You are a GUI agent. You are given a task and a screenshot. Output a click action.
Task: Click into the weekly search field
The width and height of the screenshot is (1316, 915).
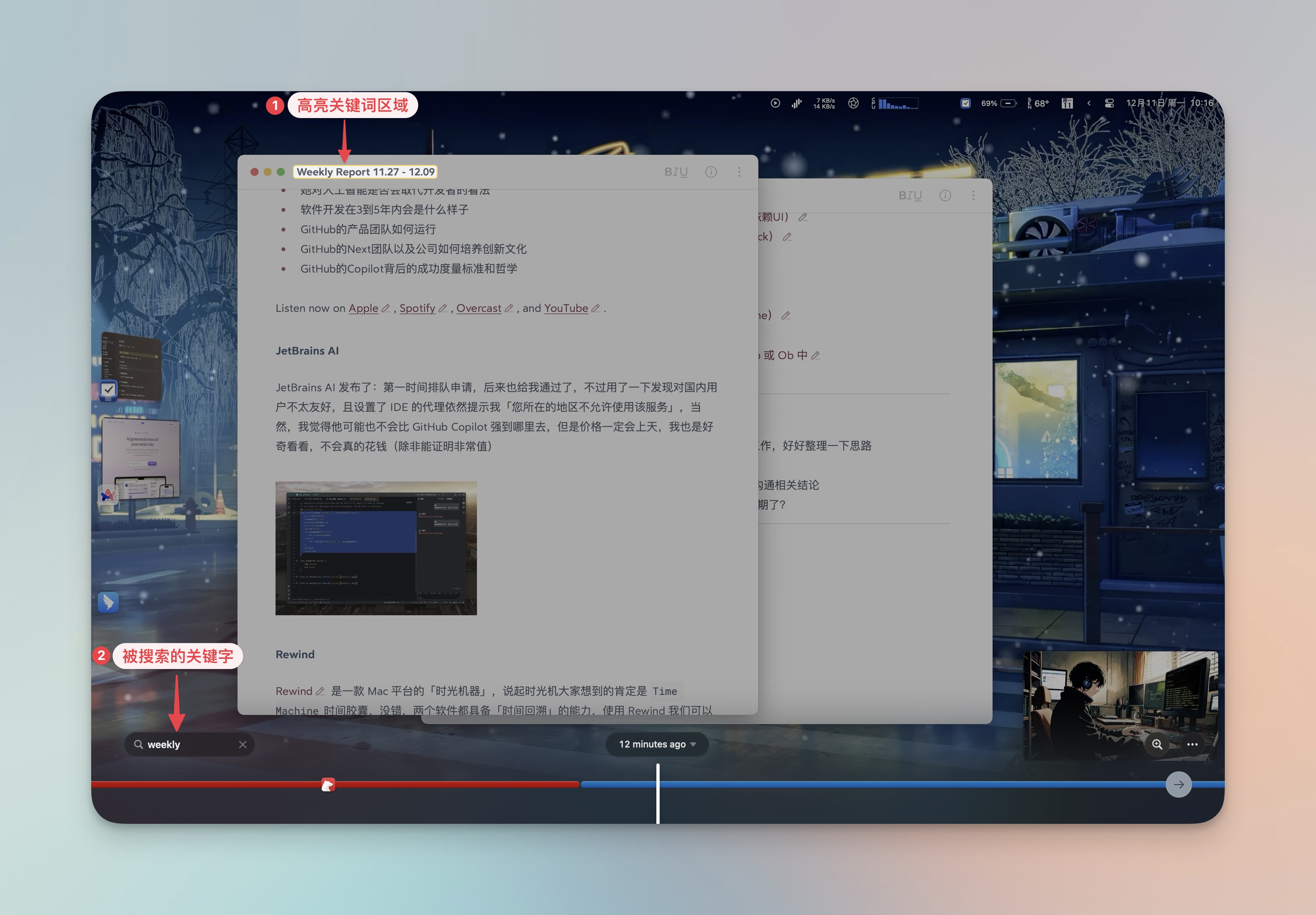[x=190, y=744]
